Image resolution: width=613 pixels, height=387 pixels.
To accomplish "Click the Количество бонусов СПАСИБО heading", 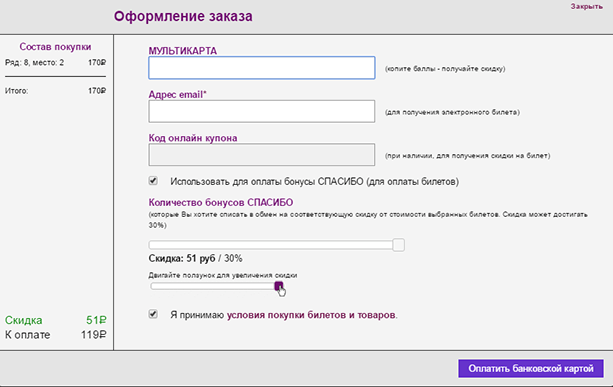I will (x=220, y=202).
